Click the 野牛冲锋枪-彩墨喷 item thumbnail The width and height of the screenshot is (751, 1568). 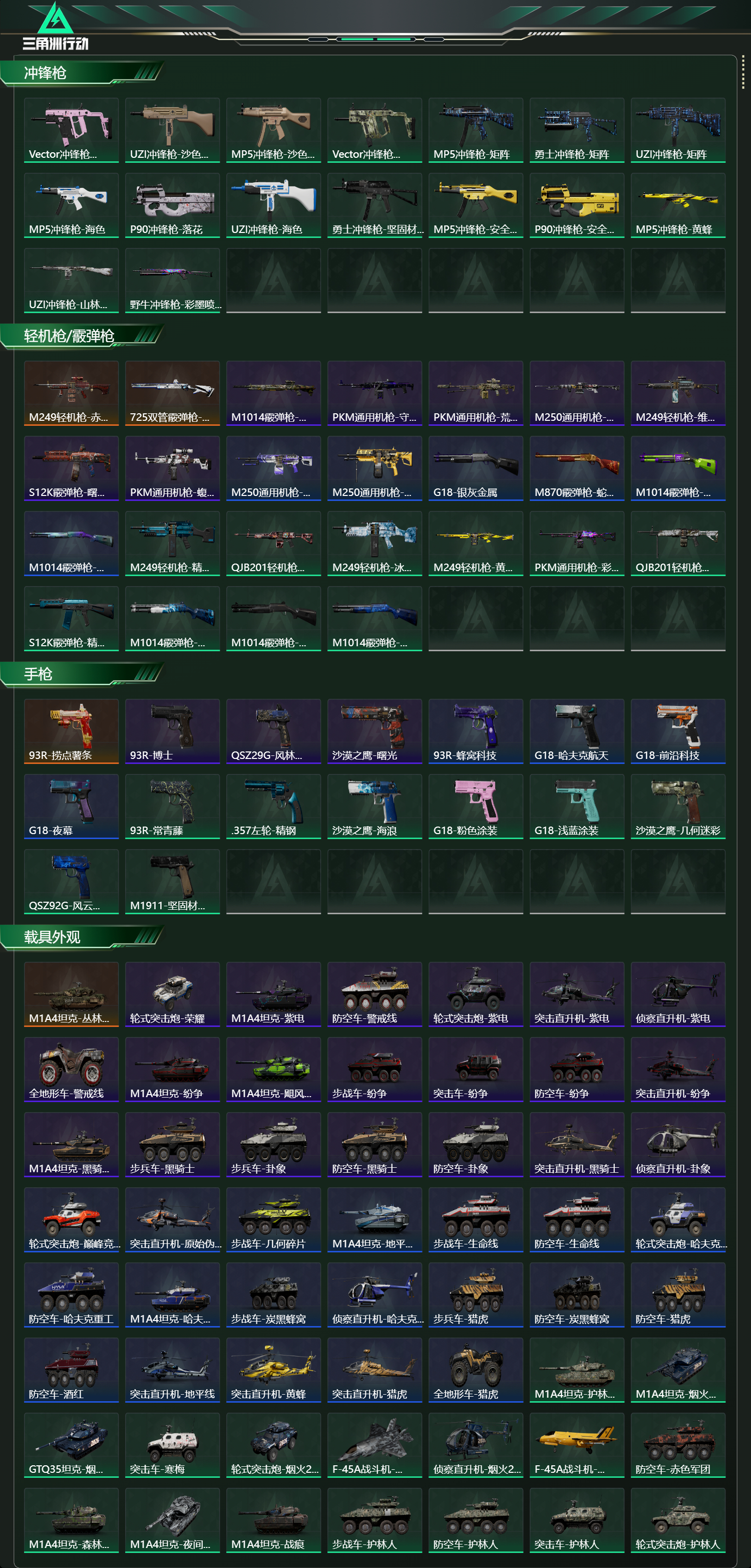click(x=172, y=280)
